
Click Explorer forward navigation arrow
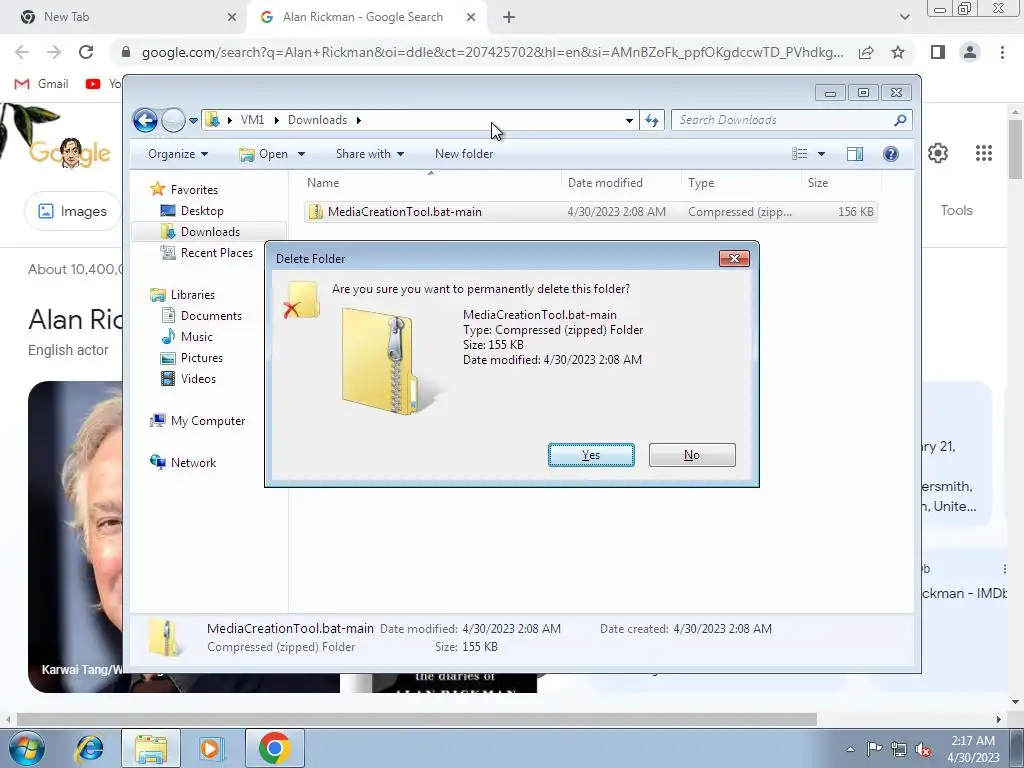click(173, 120)
